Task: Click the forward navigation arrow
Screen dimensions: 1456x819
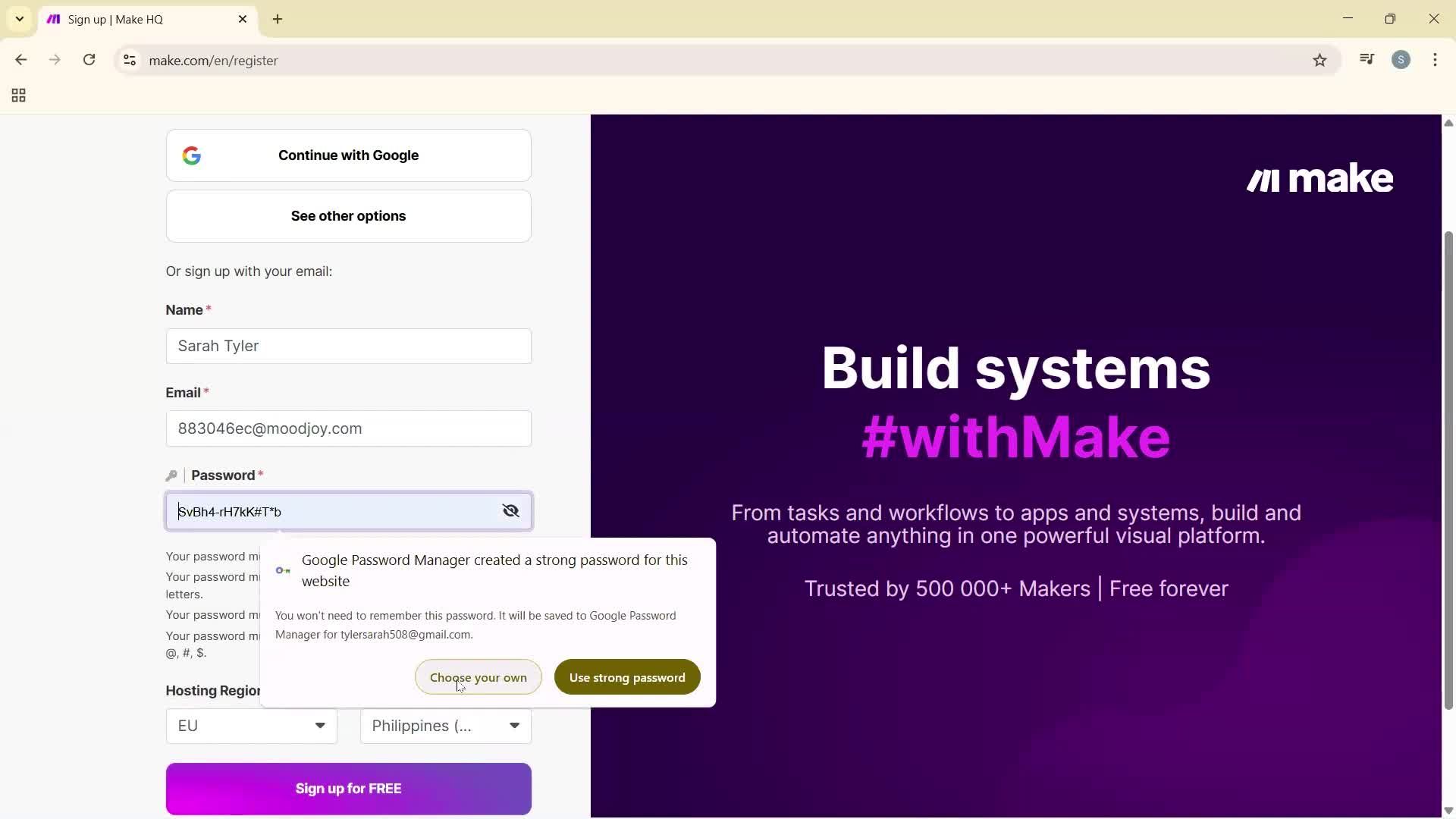Action: click(x=55, y=60)
